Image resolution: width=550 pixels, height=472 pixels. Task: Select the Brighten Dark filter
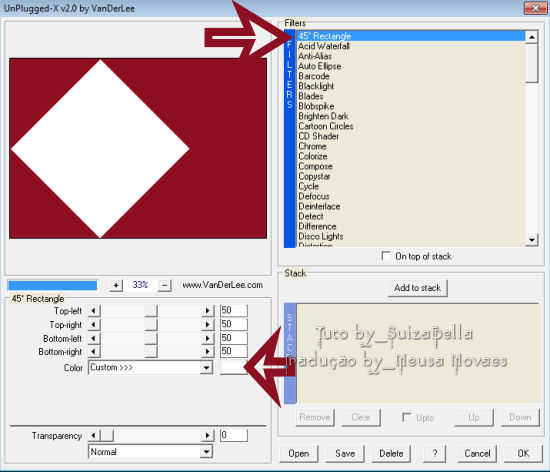(411, 116)
